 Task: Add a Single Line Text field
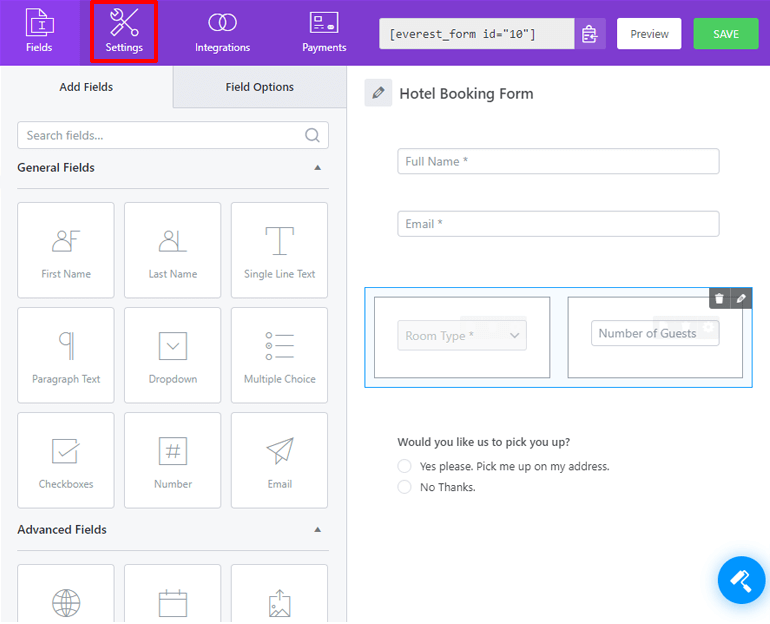pos(279,250)
